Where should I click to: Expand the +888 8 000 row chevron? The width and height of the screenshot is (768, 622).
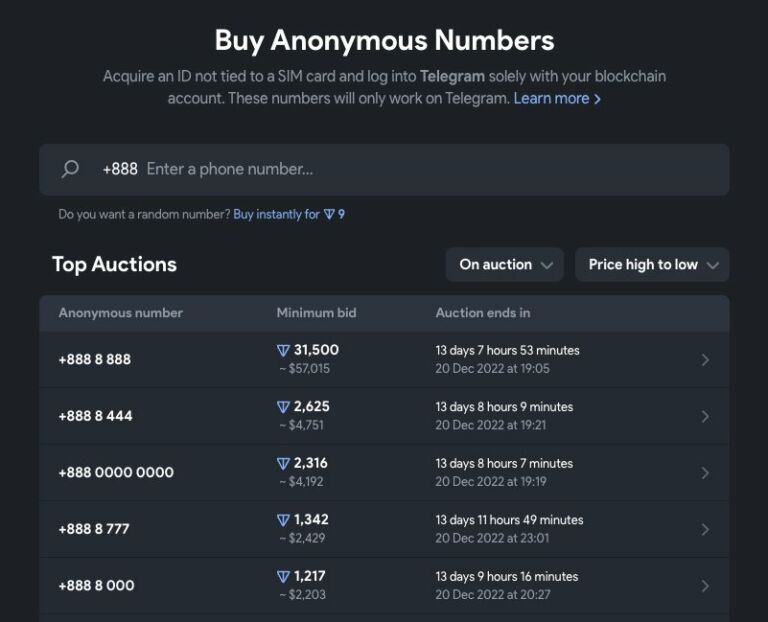coord(705,585)
